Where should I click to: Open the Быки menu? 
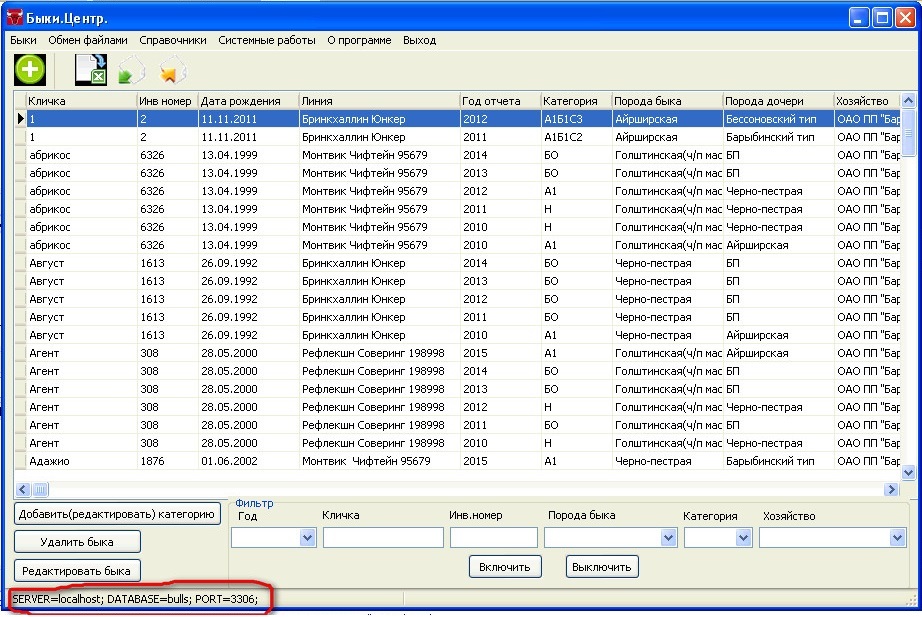(x=24, y=40)
